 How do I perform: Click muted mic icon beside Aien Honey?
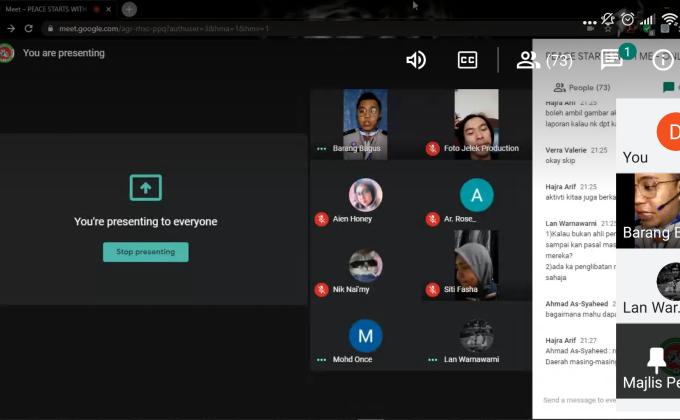pyautogui.click(x=322, y=219)
